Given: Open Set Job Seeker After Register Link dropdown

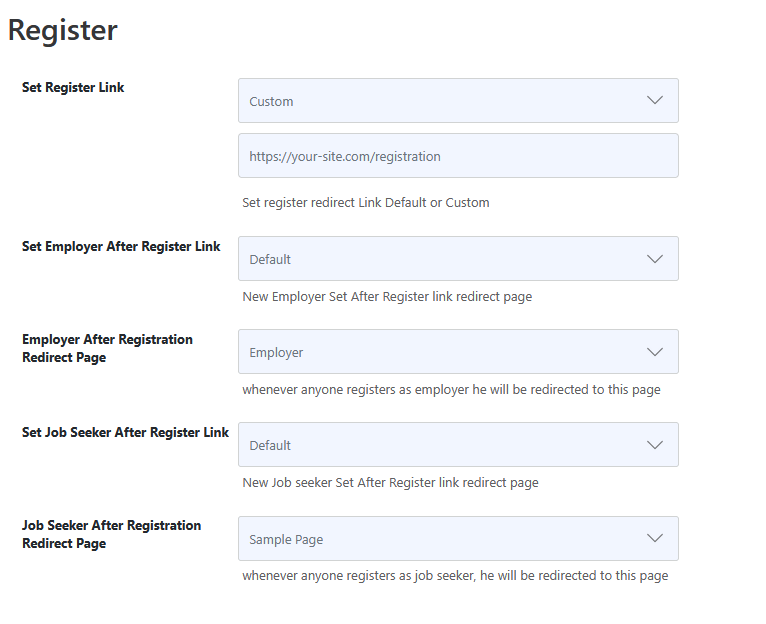Looking at the screenshot, I should (x=458, y=445).
